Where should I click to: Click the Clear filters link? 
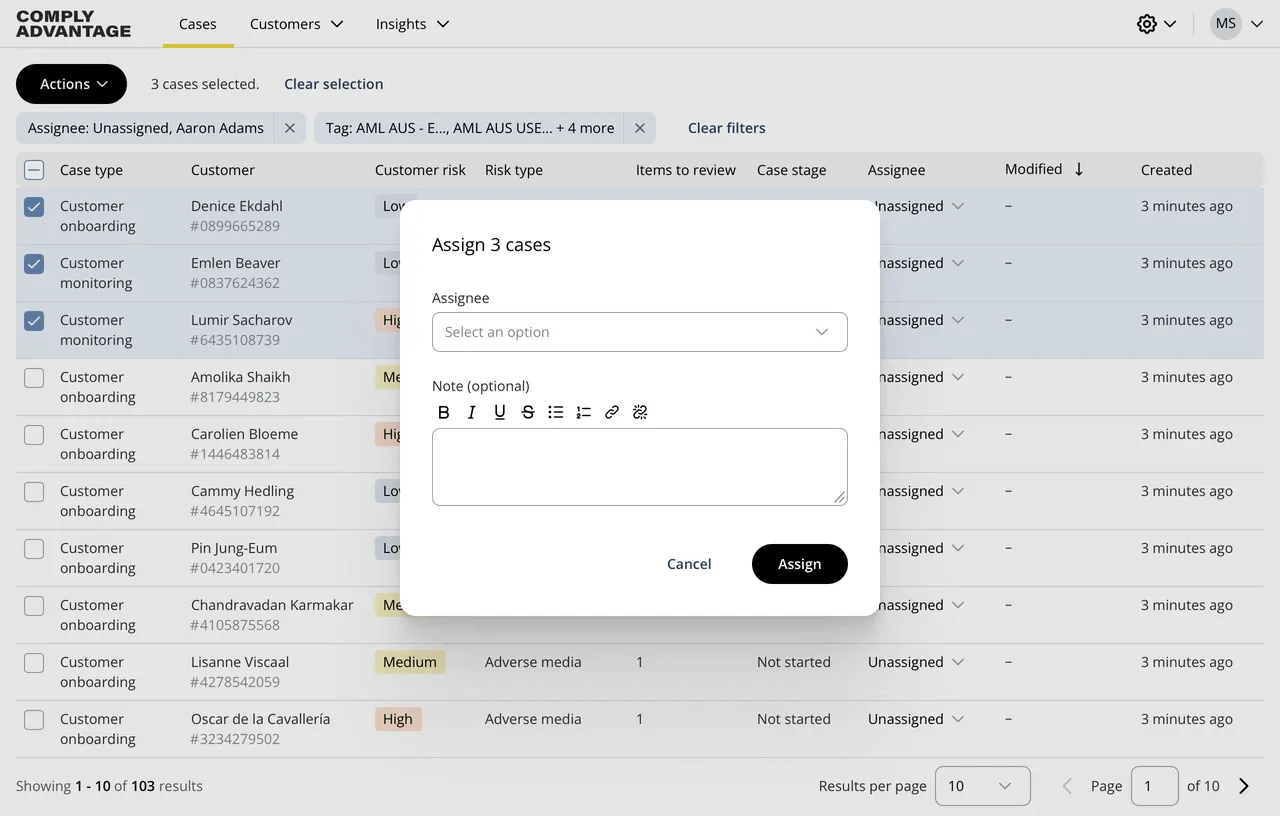pos(726,128)
